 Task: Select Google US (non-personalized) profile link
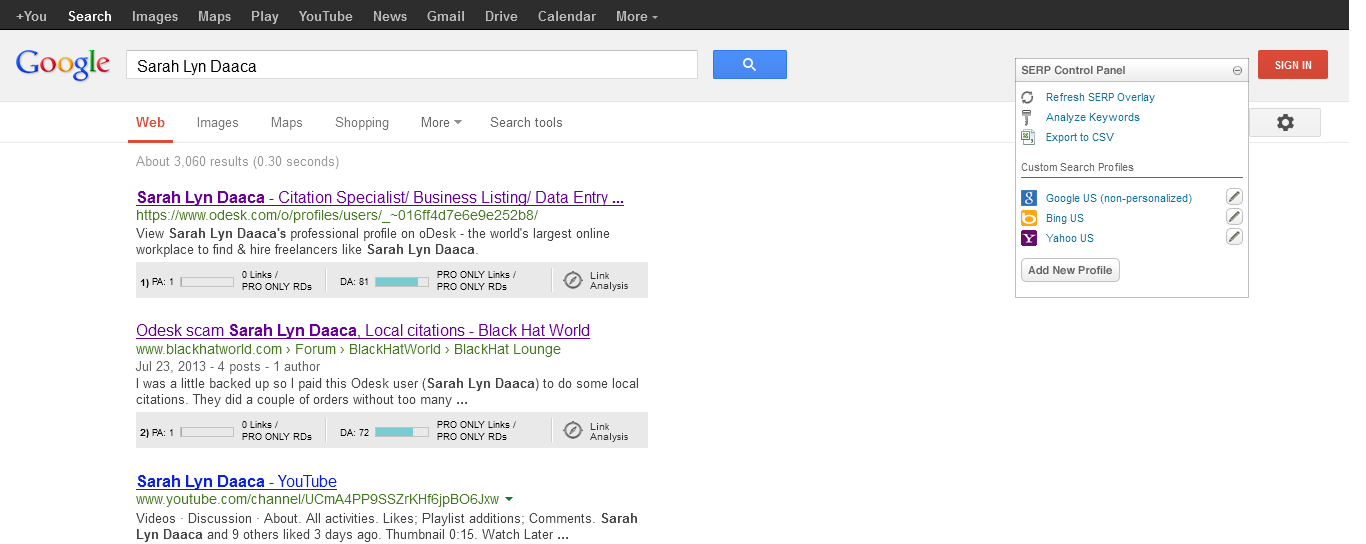[x=1119, y=198]
